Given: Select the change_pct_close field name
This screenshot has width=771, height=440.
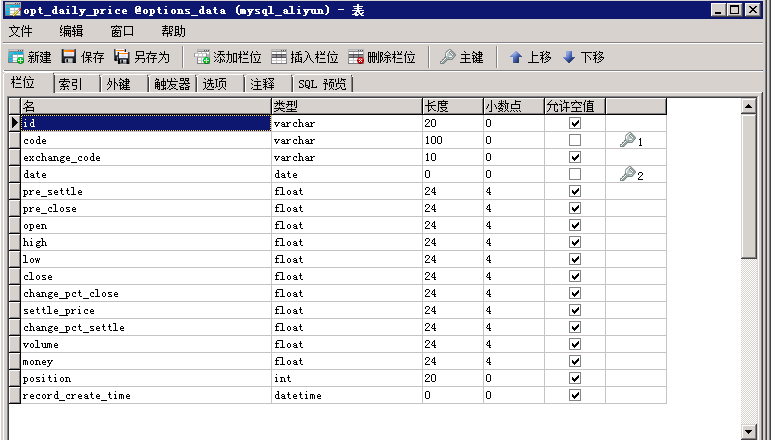Looking at the screenshot, I should pyautogui.click(x=146, y=293).
